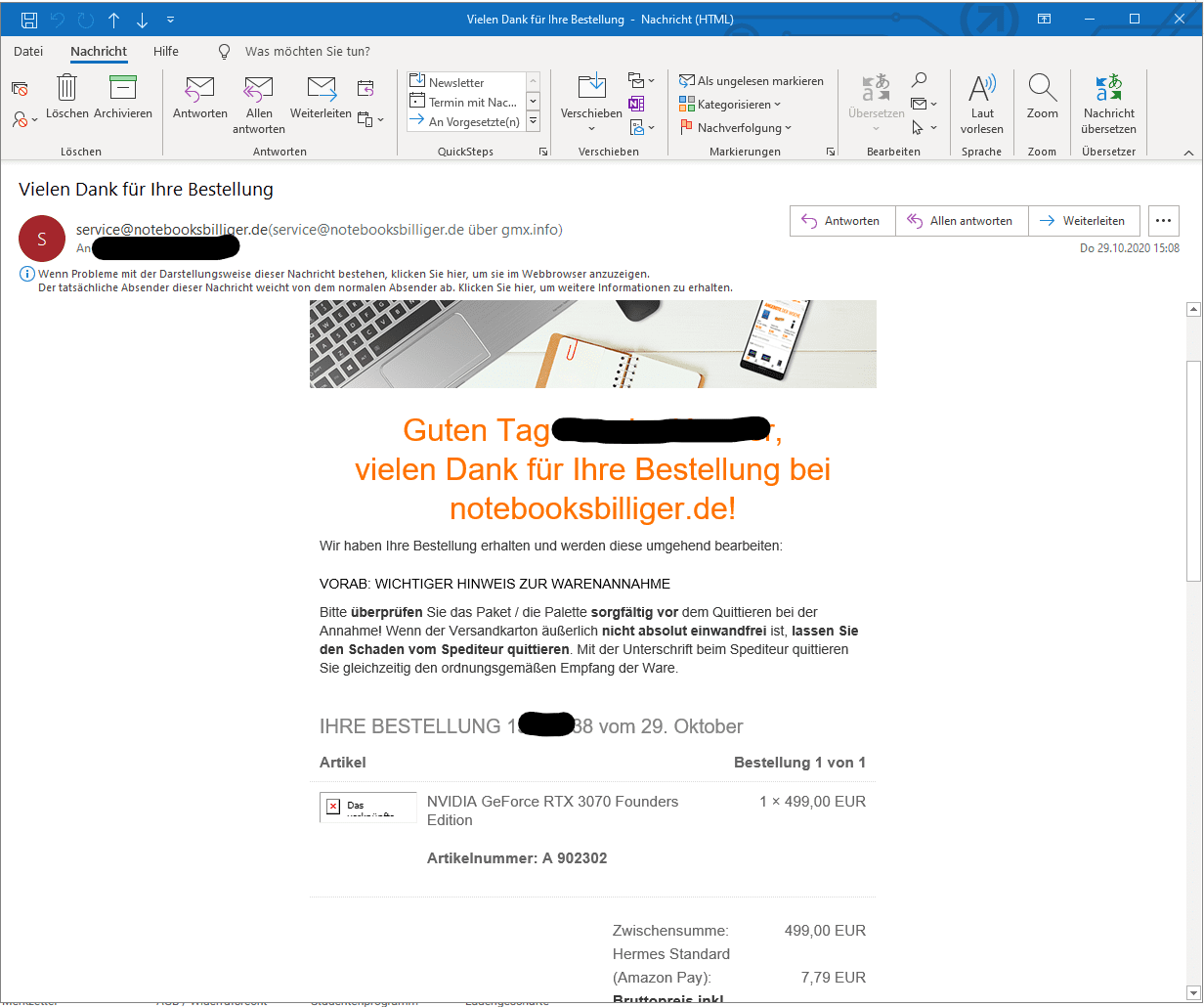Viewport: 1204px width, 1007px height.
Task: Open the QuickSteps dialog launcher
Action: click(543, 152)
